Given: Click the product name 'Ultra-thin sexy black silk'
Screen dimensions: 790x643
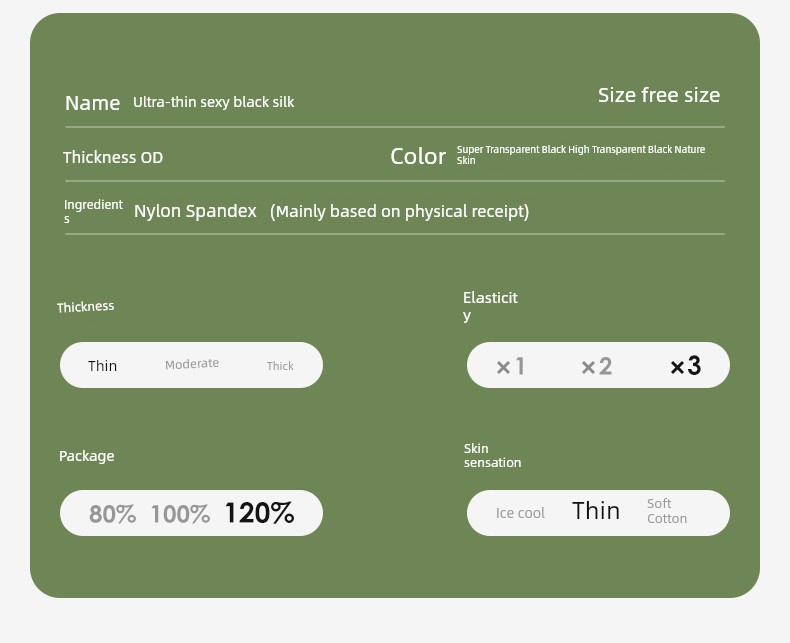Looking at the screenshot, I should (213, 102).
